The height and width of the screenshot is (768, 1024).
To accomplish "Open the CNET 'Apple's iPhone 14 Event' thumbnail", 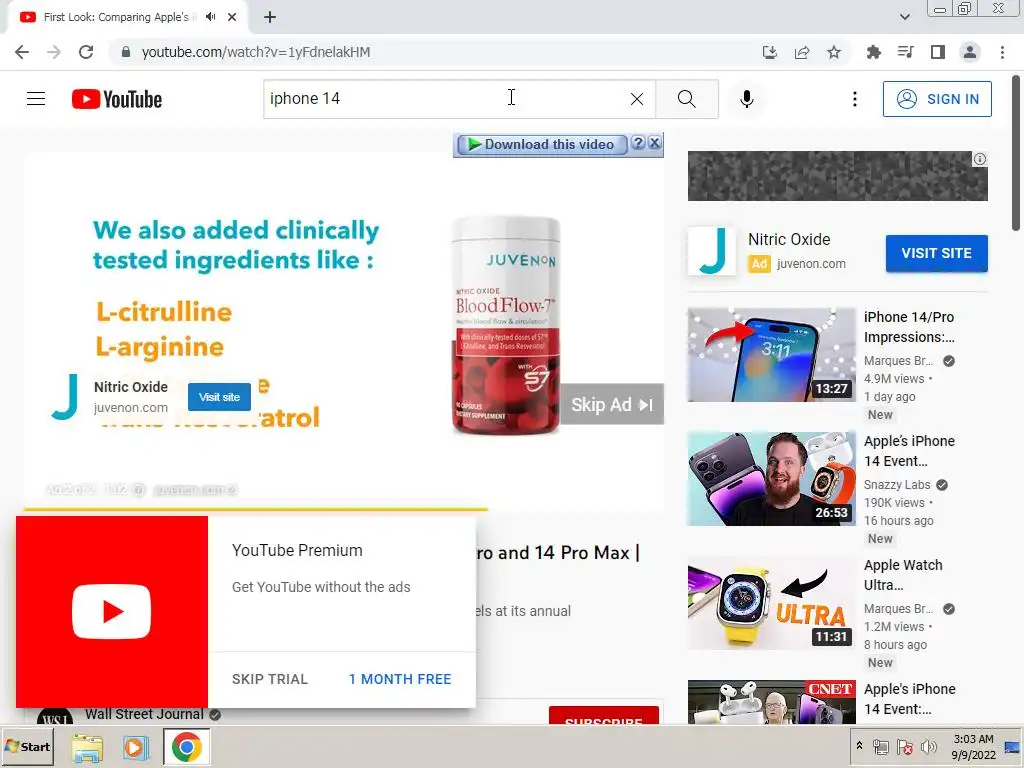I will [x=771, y=702].
